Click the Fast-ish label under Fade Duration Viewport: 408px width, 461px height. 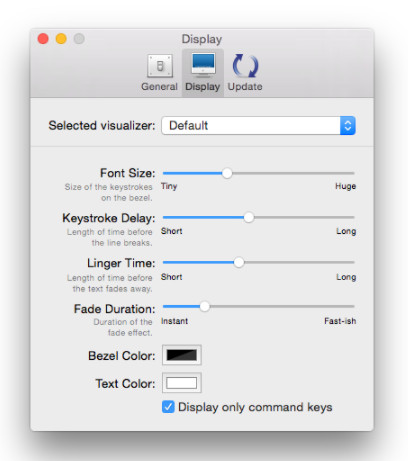340,321
